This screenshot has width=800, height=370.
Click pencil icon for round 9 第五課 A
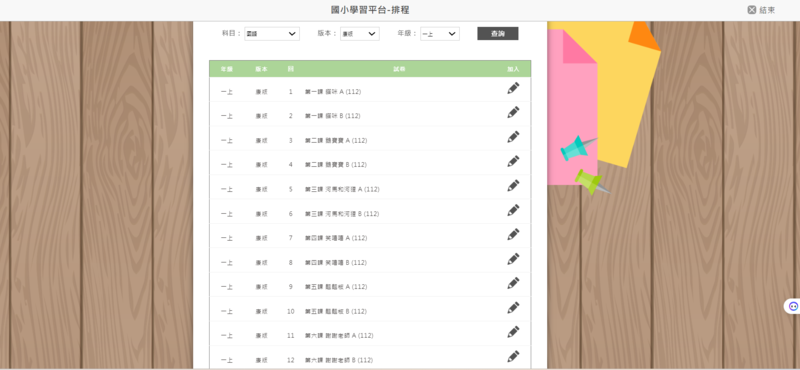(513, 283)
